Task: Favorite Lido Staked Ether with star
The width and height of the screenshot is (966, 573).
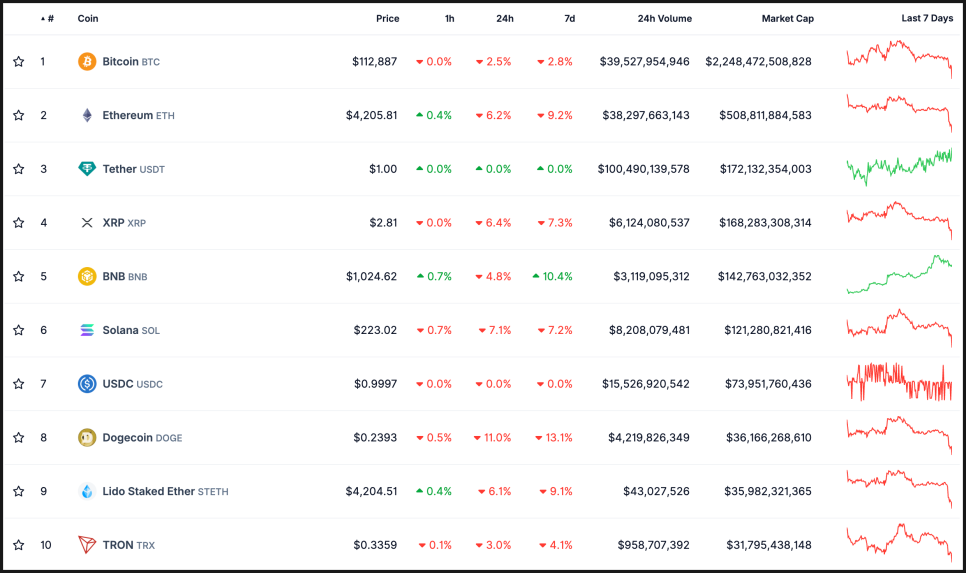Action: pyautogui.click(x=18, y=491)
